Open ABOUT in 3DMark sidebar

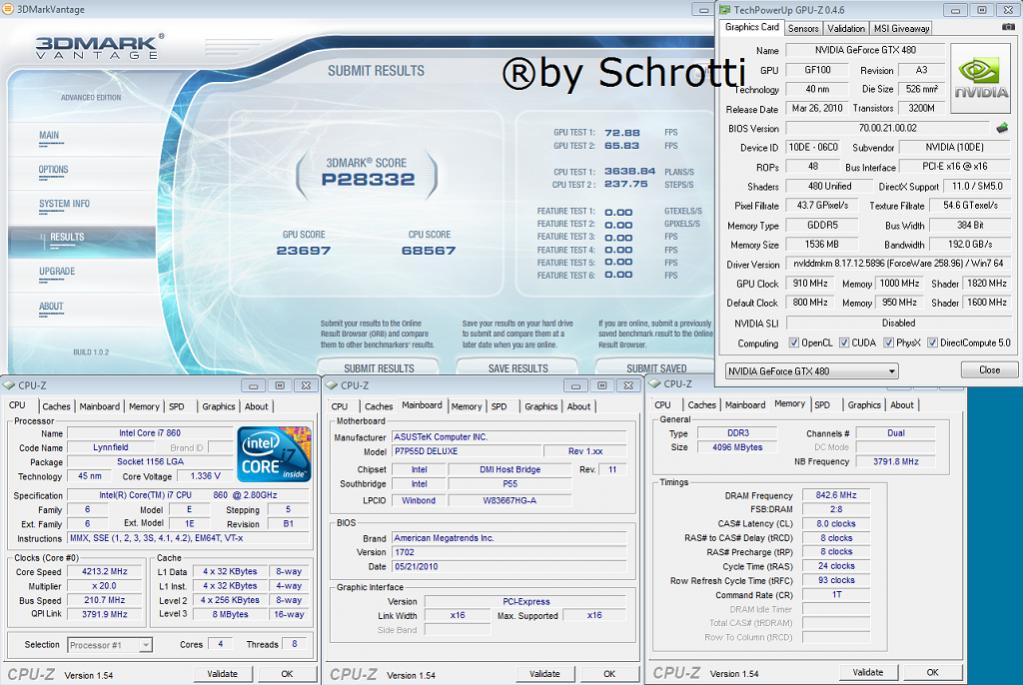(x=51, y=306)
